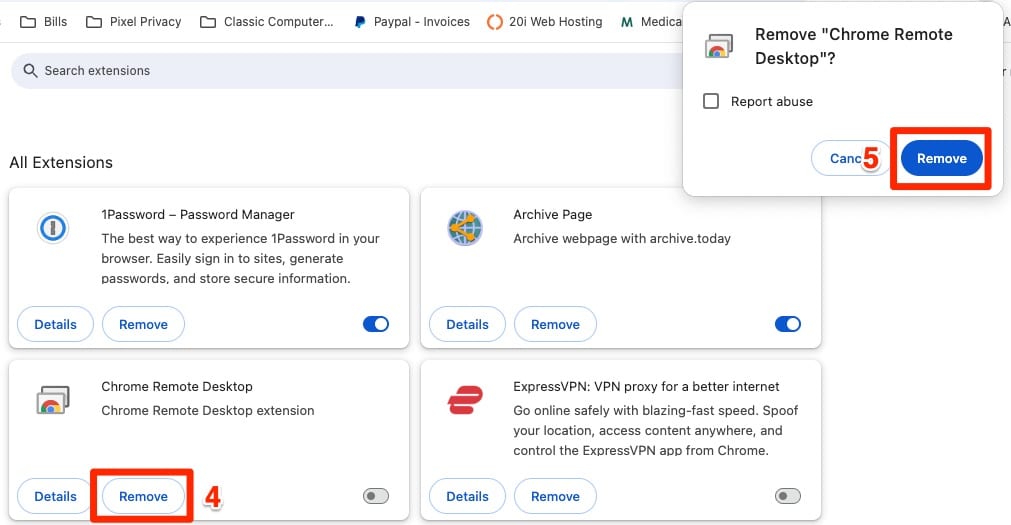This screenshot has height=525, width=1011.
Task: Expand the Classic Computer bookmarks folder
Action: 266,22
